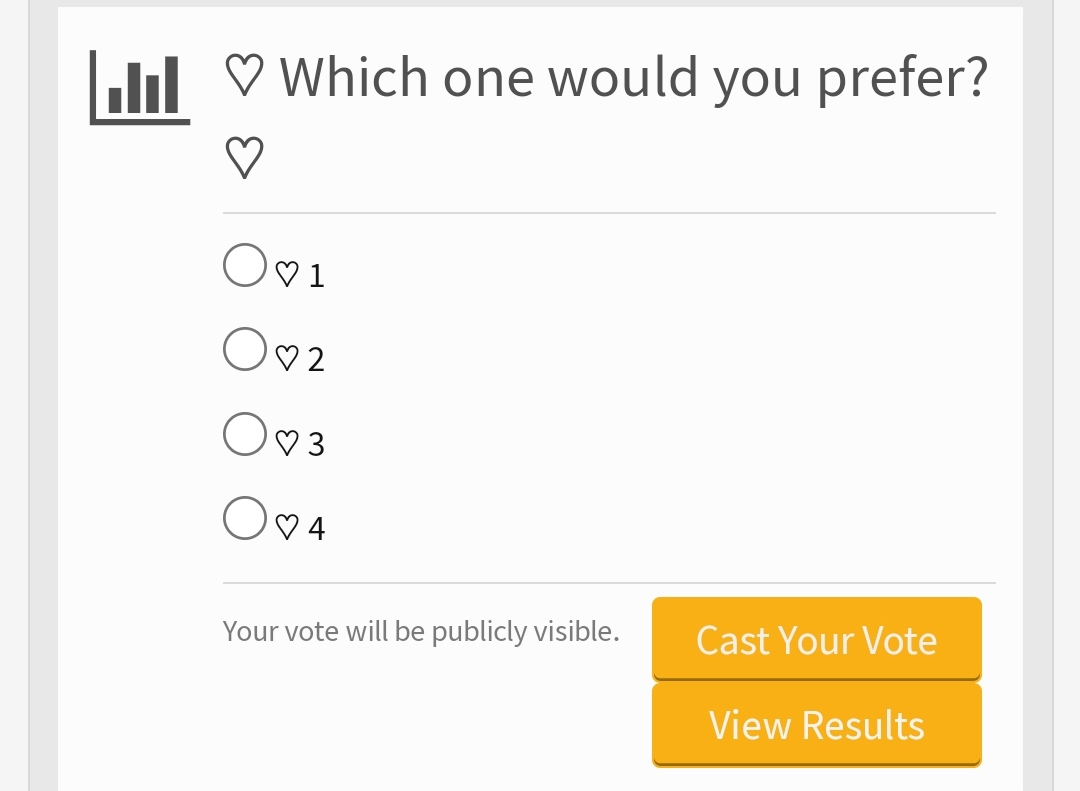Pick the radio button for option 3
The image size is (1080, 791).
click(245, 434)
